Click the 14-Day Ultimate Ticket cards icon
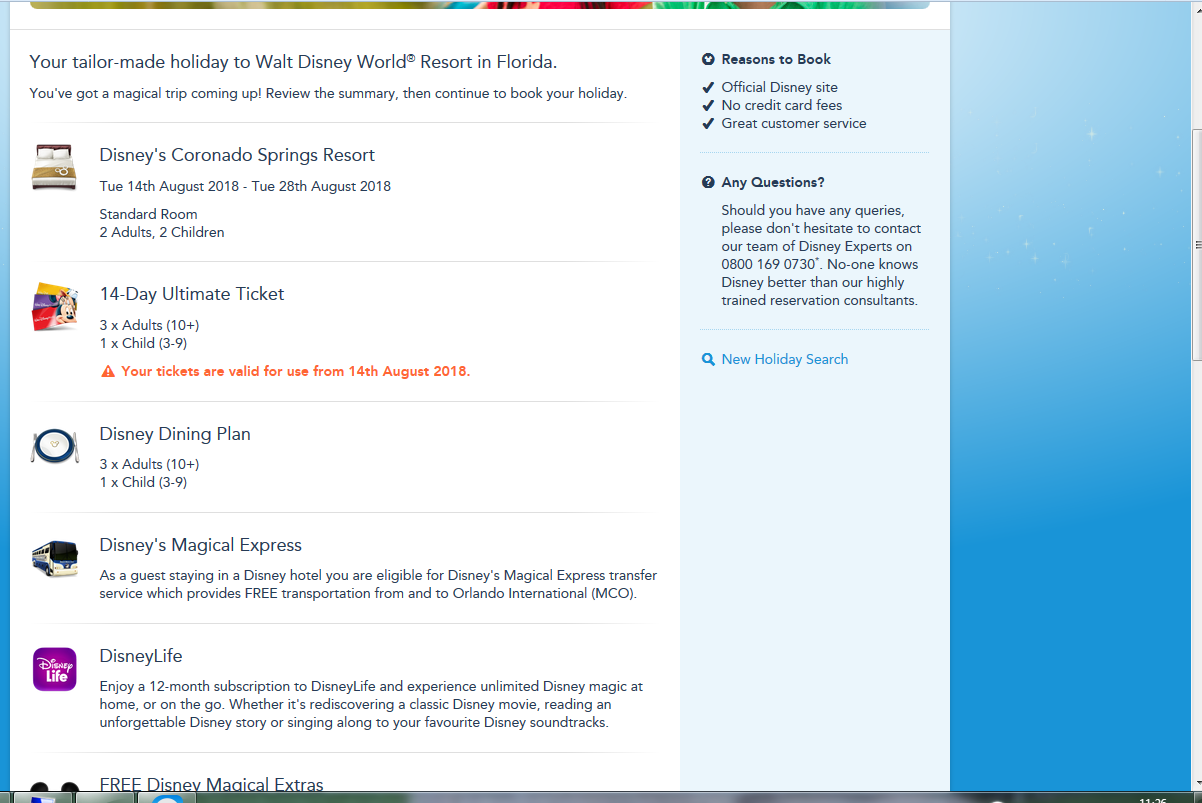1202x803 pixels. [54, 306]
